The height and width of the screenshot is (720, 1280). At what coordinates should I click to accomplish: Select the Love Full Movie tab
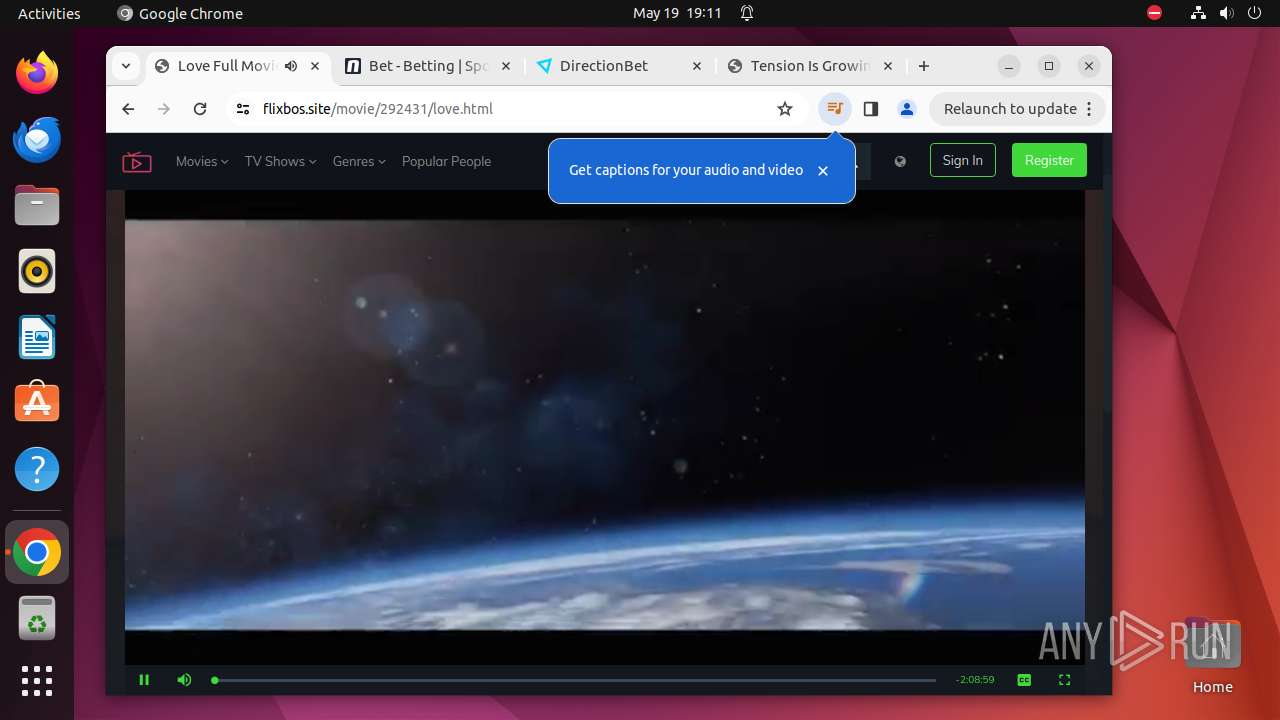(226, 66)
